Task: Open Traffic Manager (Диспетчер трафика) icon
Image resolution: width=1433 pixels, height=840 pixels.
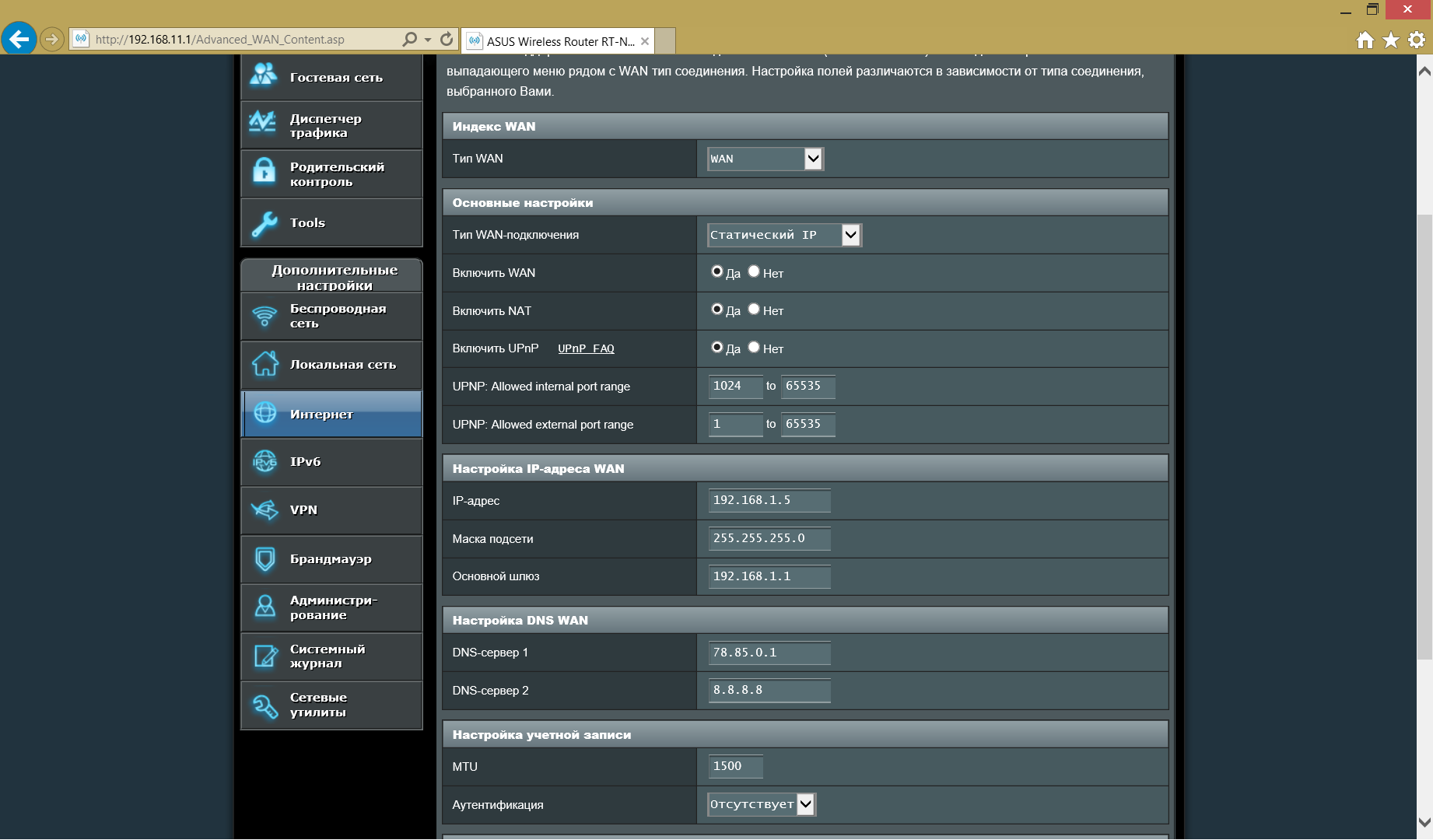Action: [x=264, y=123]
